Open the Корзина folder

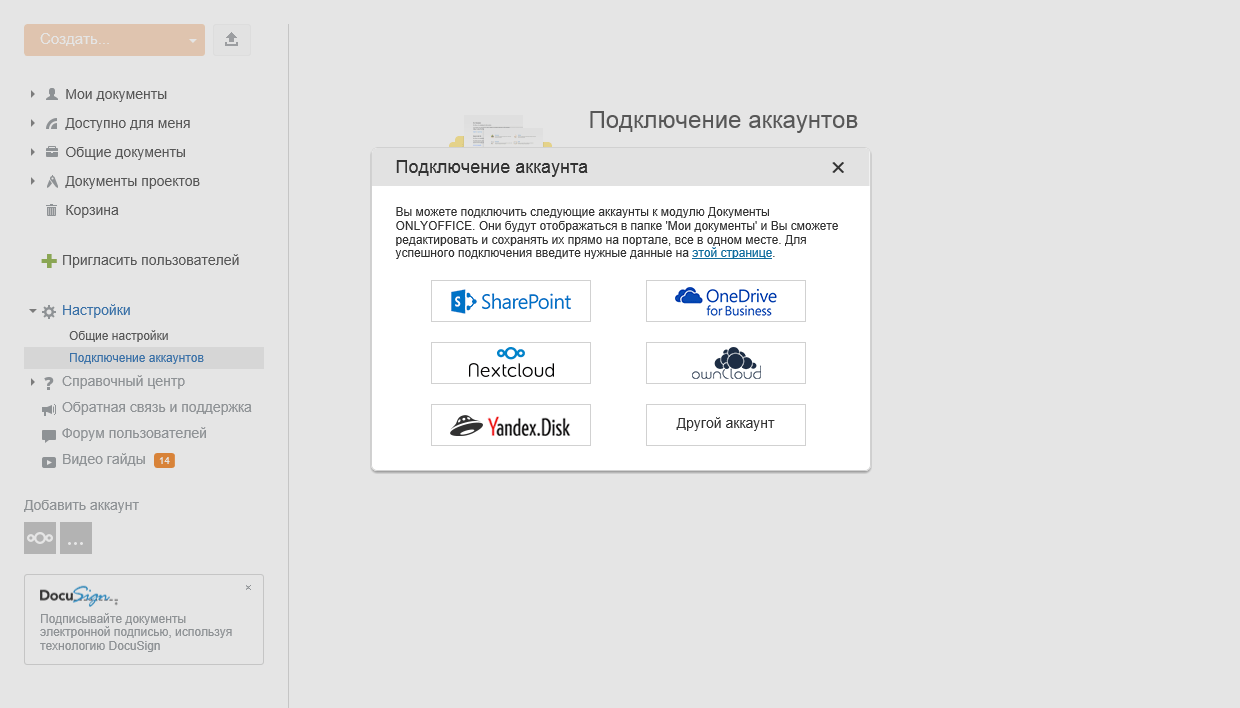pos(92,210)
